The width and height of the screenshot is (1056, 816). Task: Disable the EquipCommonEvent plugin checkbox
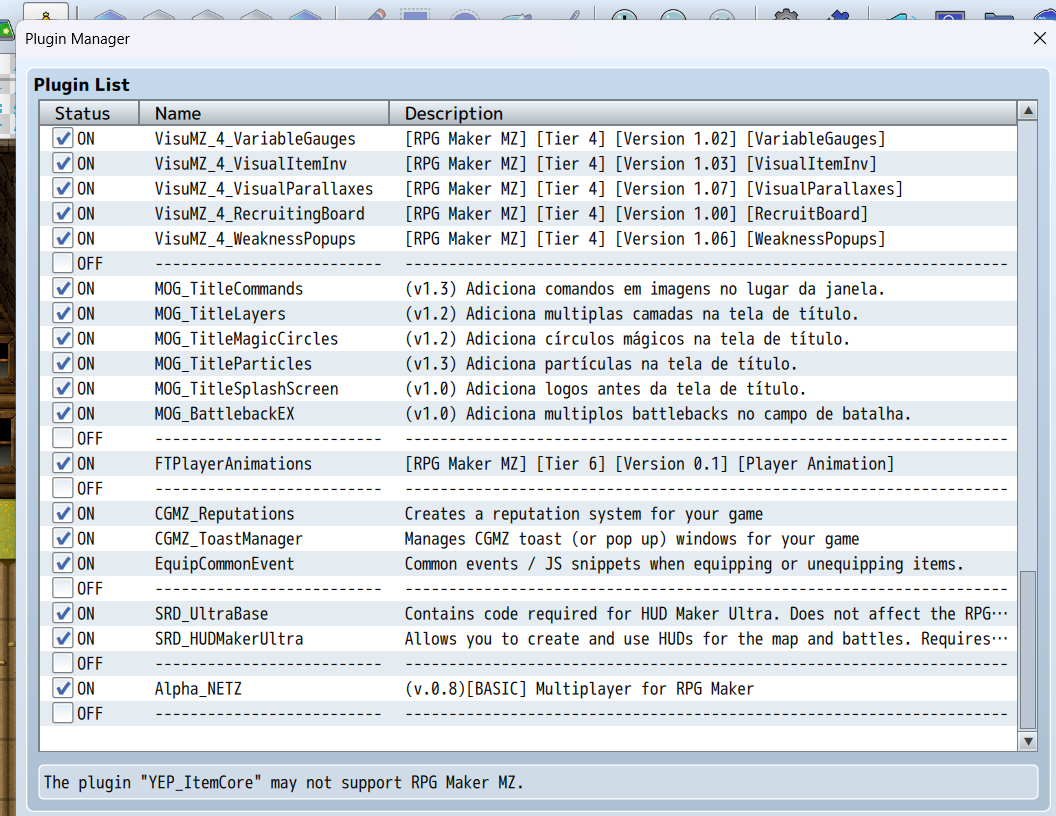pyautogui.click(x=63, y=564)
